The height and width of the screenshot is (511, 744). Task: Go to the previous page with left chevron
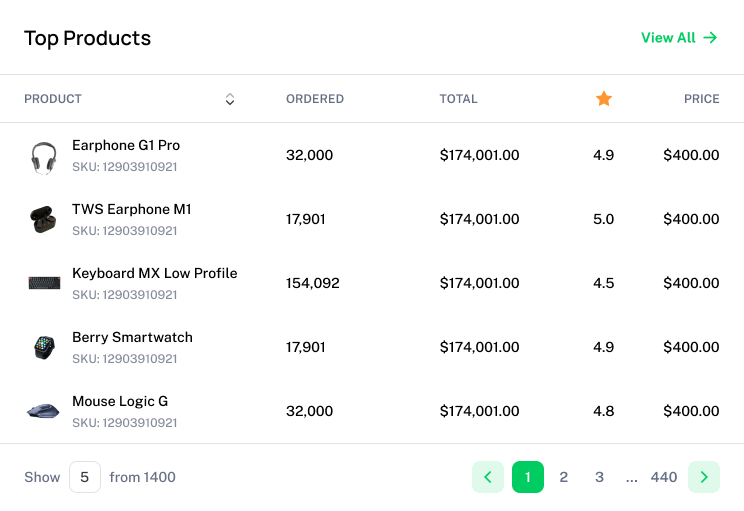(488, 477)
